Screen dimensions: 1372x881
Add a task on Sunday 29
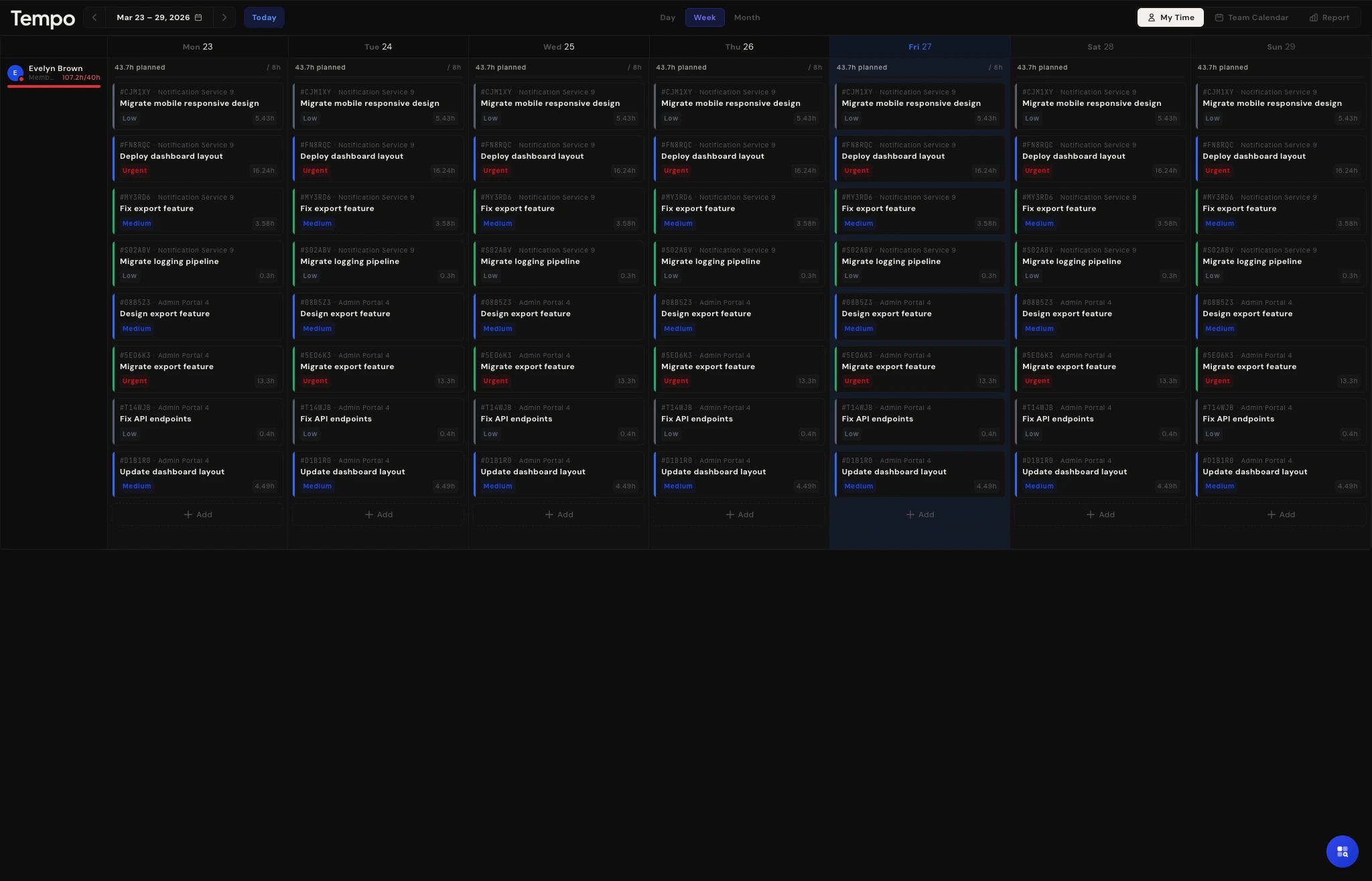1281,515
